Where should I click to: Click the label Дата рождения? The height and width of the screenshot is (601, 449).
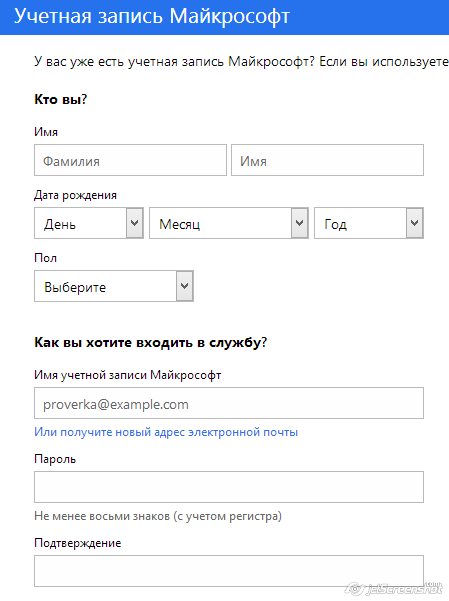tap(75, 195)
